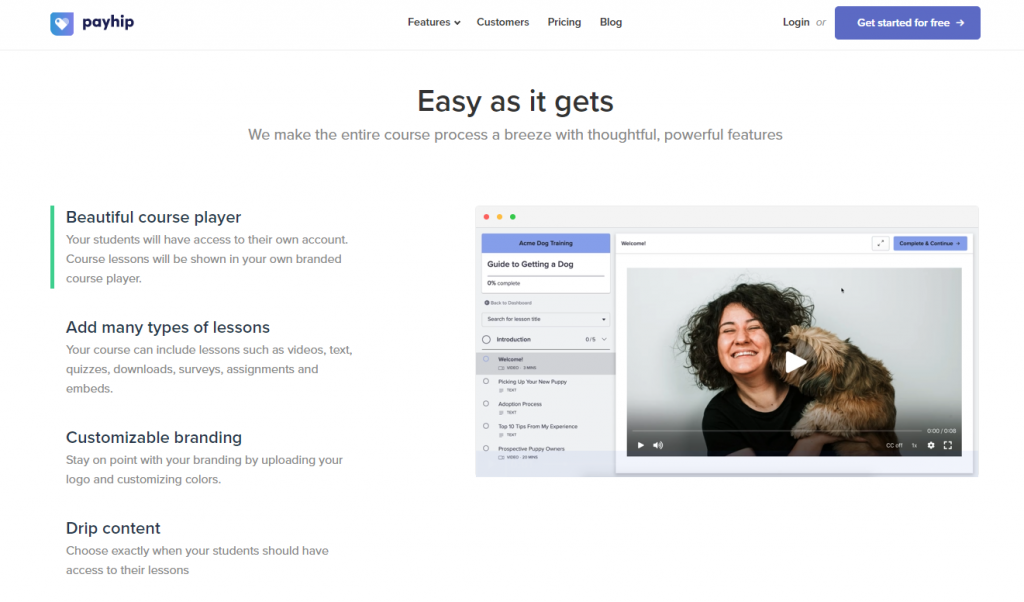
Task: Click the video icon under Welcome! lesson
Action: pyautogui.click(x=502, y=368)
